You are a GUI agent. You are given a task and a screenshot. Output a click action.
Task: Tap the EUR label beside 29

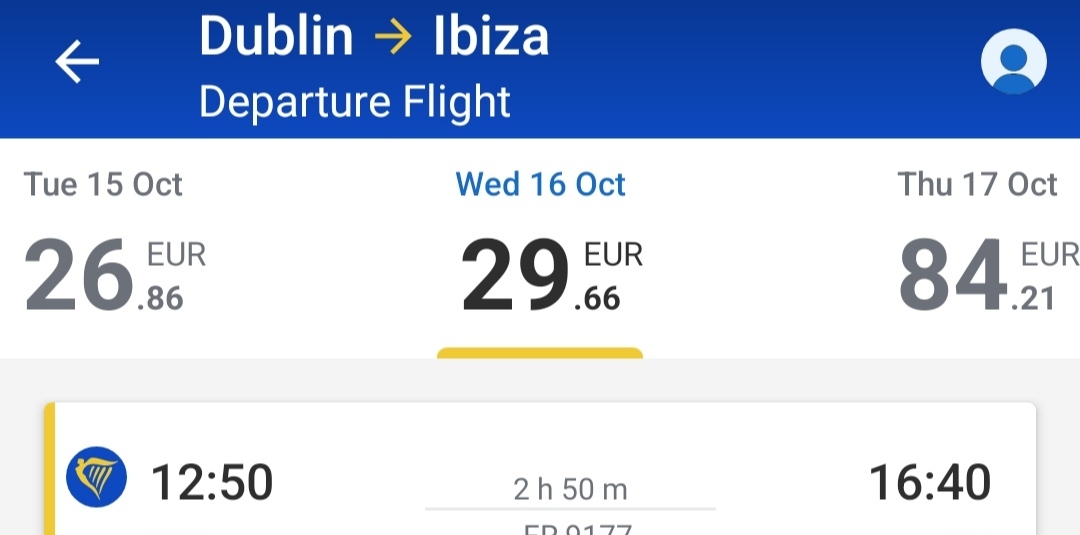[x=613, y=255]
